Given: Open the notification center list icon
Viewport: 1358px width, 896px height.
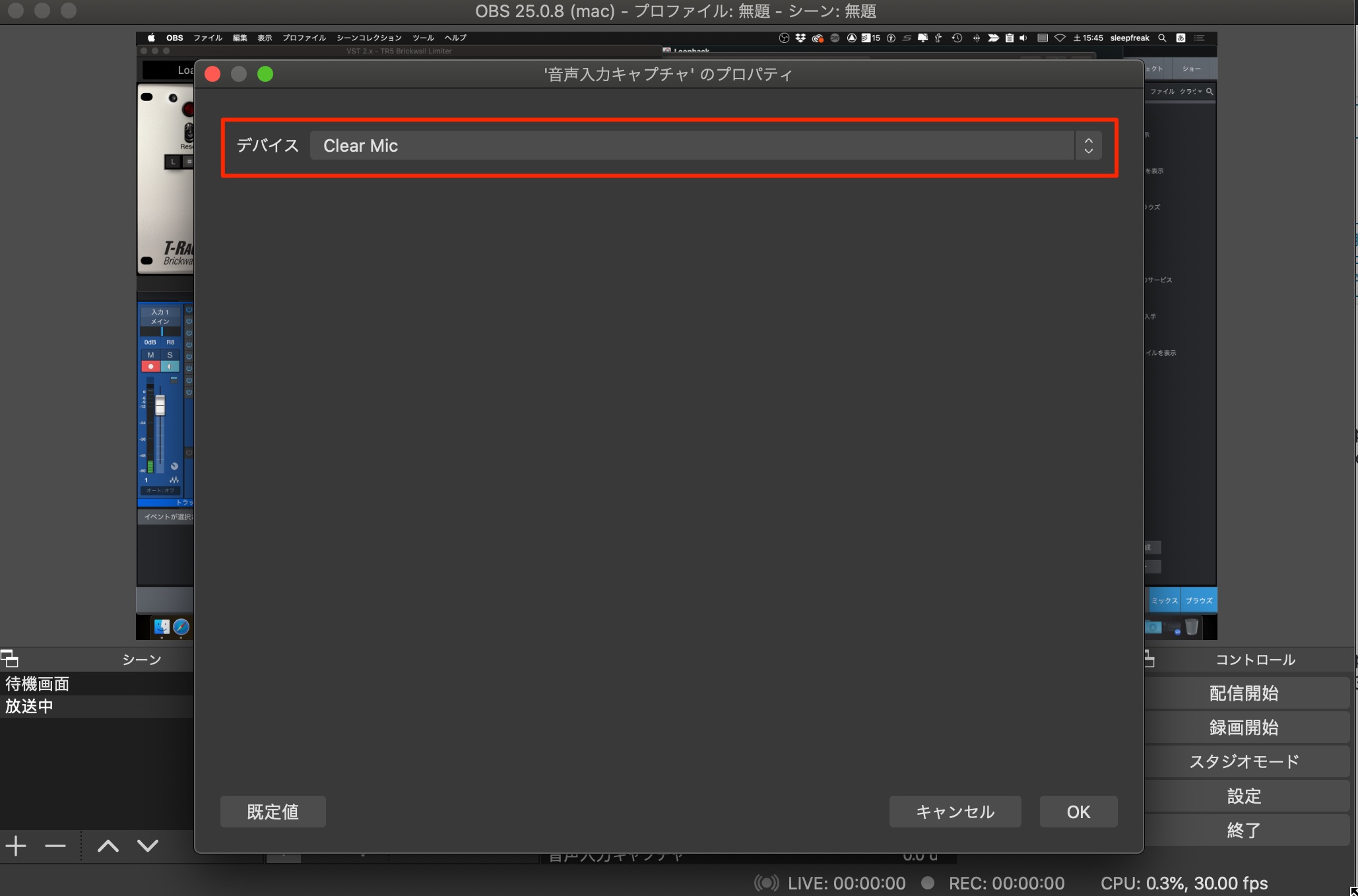Looking at the screenshot, I should (1200, 38).
